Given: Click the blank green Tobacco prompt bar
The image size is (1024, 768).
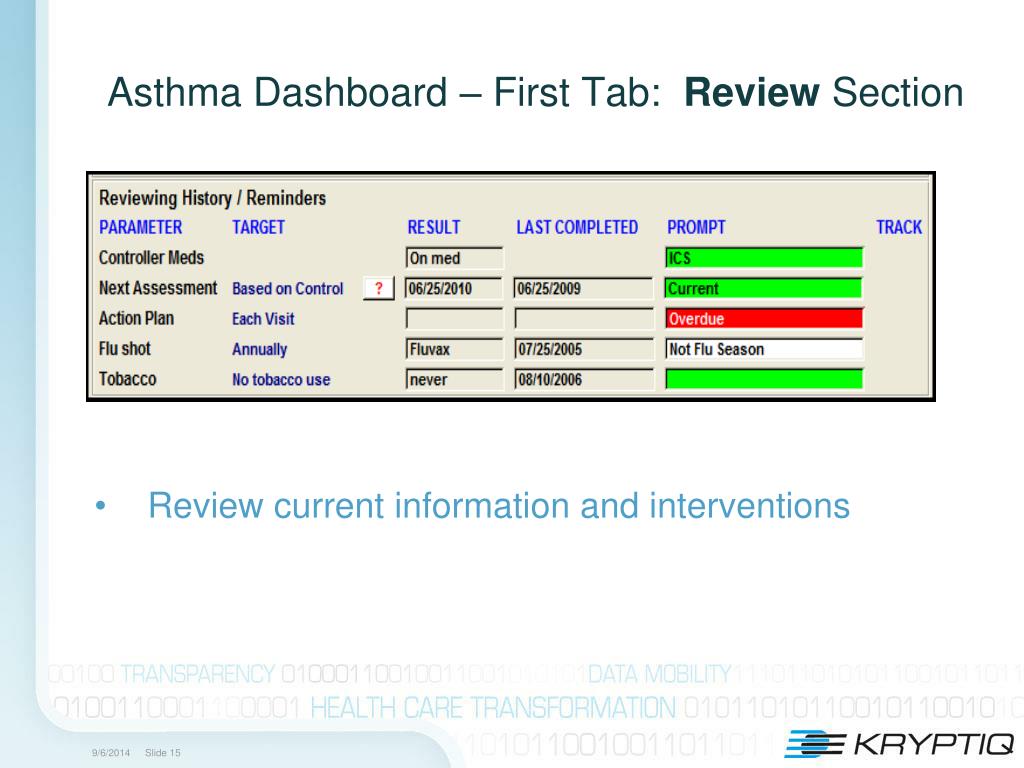Looking at the screenshot, I should click(x=764, y=379).
